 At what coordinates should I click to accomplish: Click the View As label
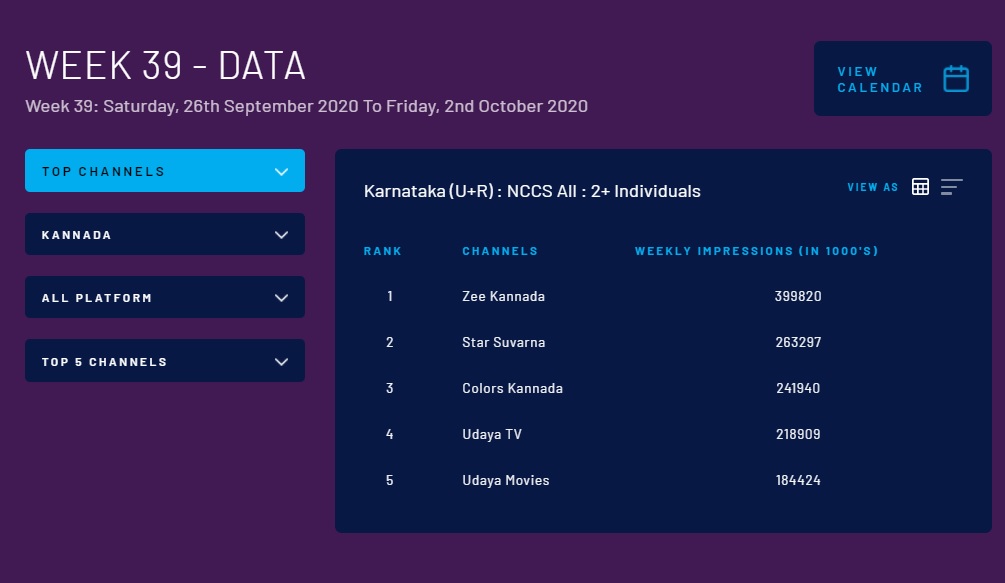(x=872, y=187)
